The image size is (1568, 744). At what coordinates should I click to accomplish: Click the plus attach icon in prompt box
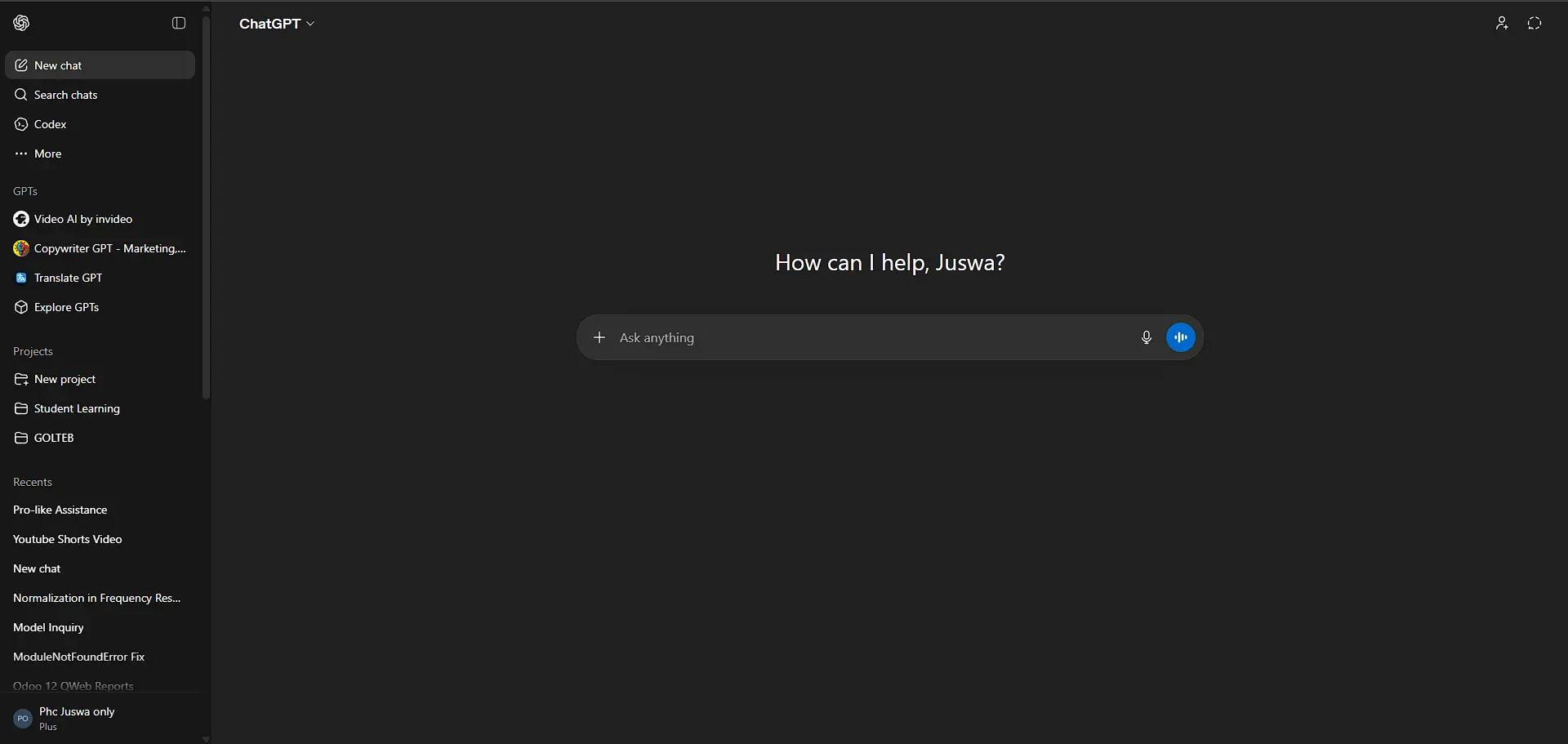coord(599,337)
